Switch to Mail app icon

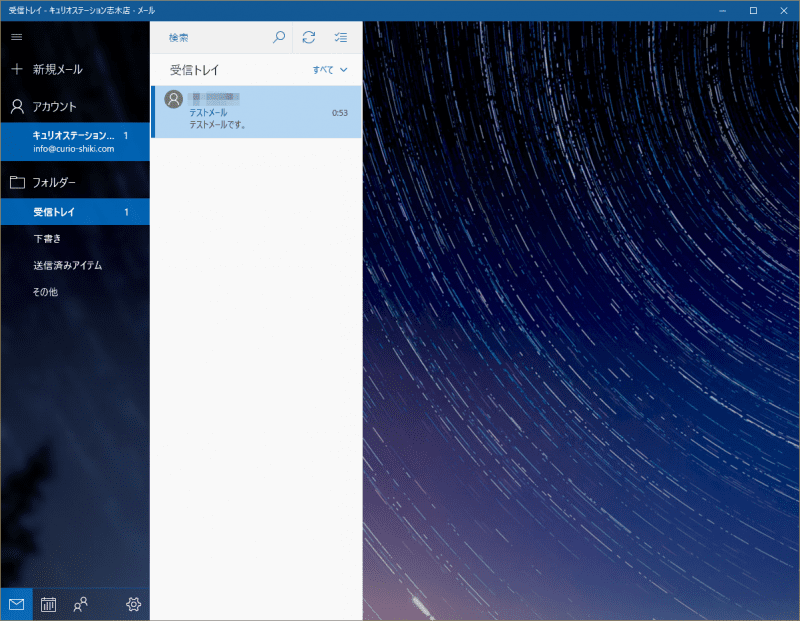click(x=17, y=604)
